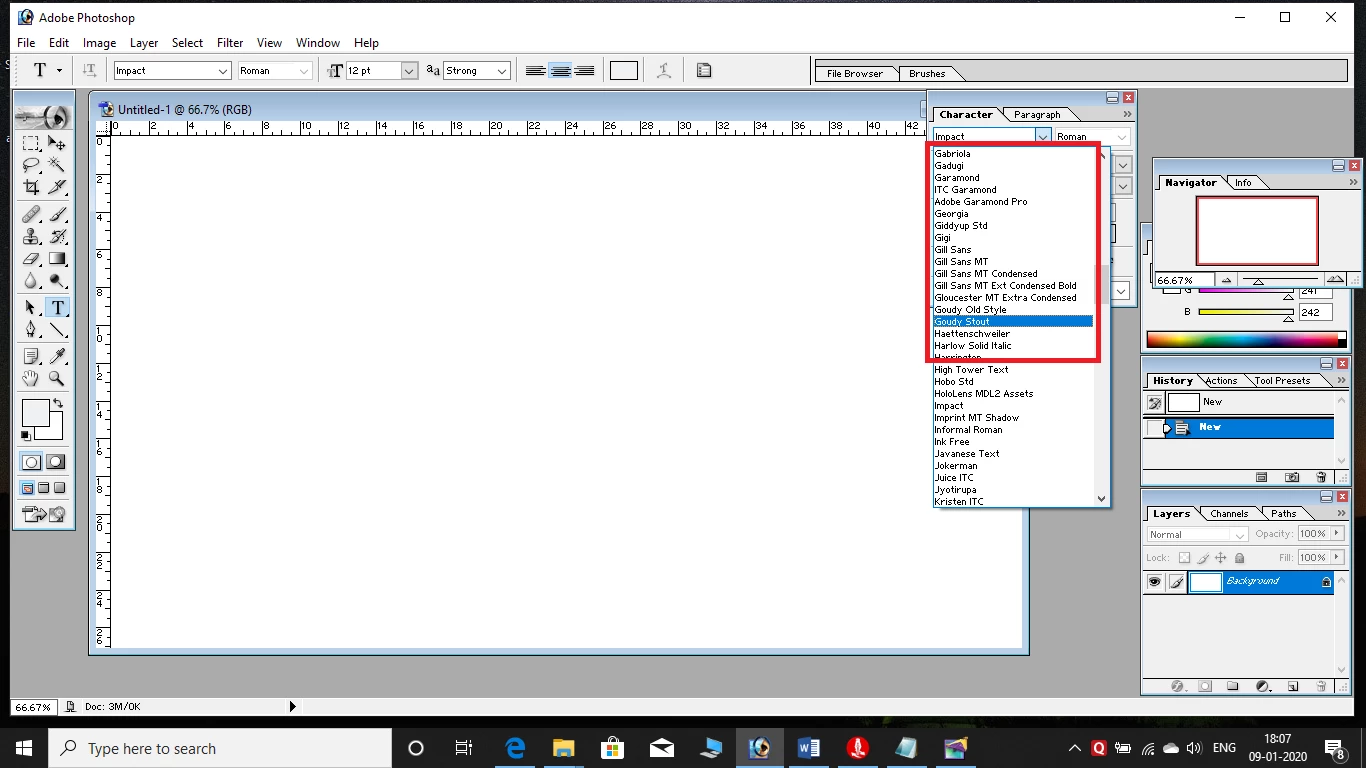The width and height of the screenshot is (1366, 768).
Task: Select the History Brush tool
Action: coord(57,236)
